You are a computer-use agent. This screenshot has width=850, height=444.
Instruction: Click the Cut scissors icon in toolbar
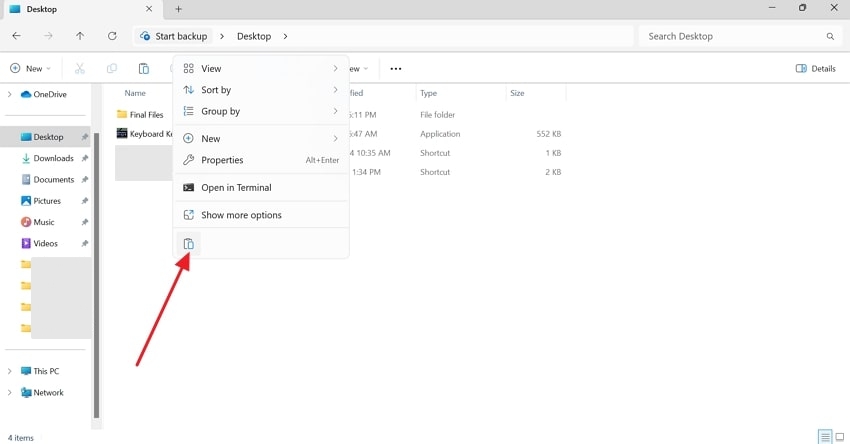coord(80,69)
